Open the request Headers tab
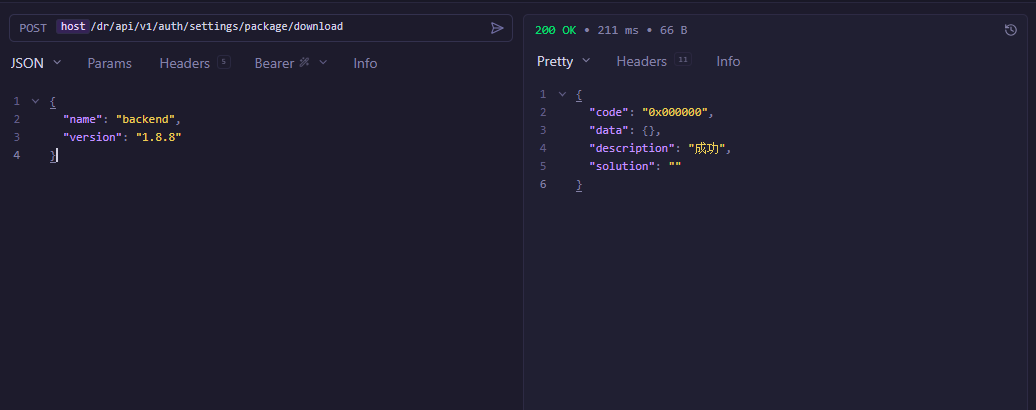Viewport: 1036px width, 410px height. point(185,63)
